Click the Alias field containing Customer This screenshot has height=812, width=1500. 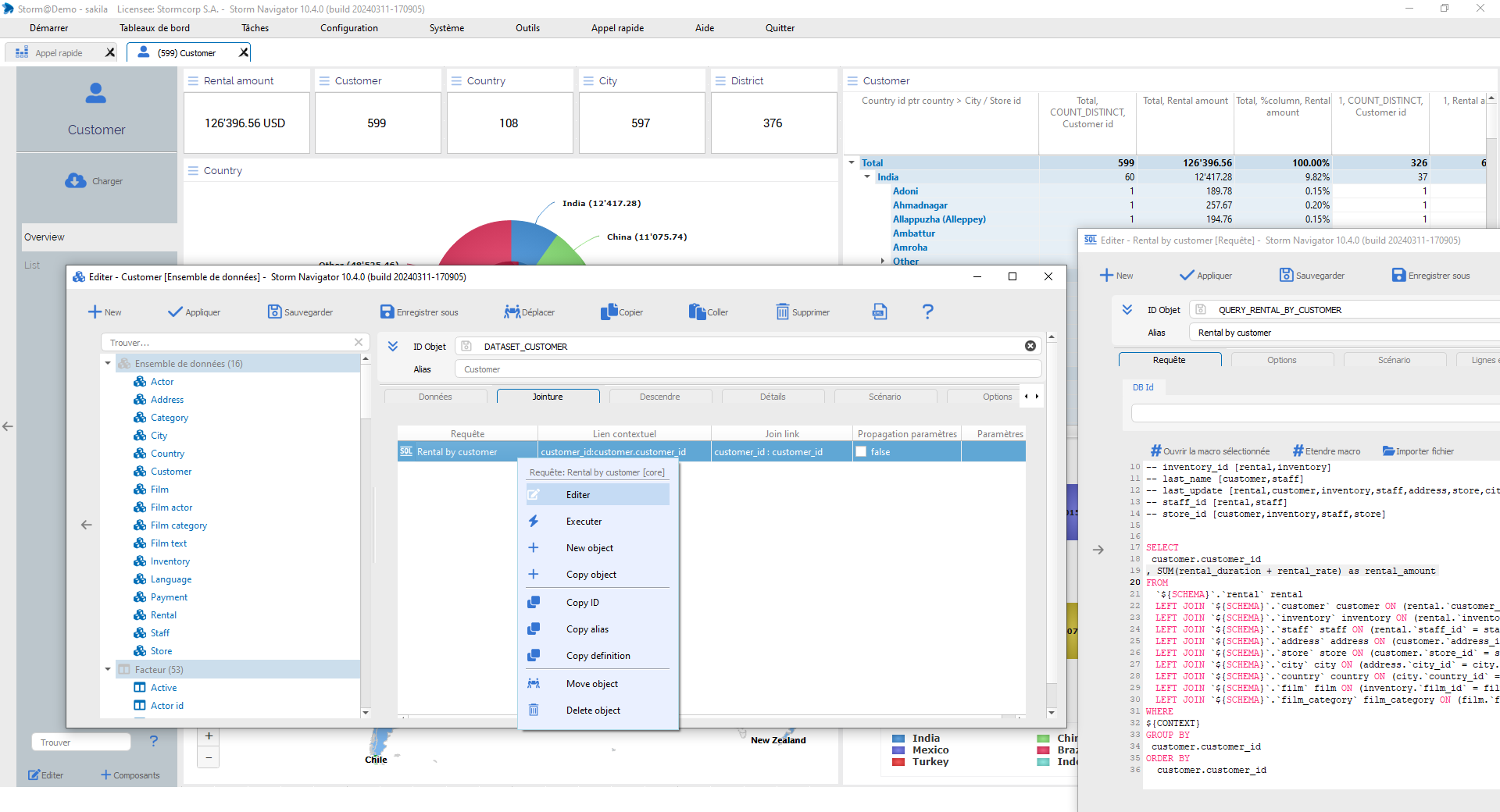748,369
